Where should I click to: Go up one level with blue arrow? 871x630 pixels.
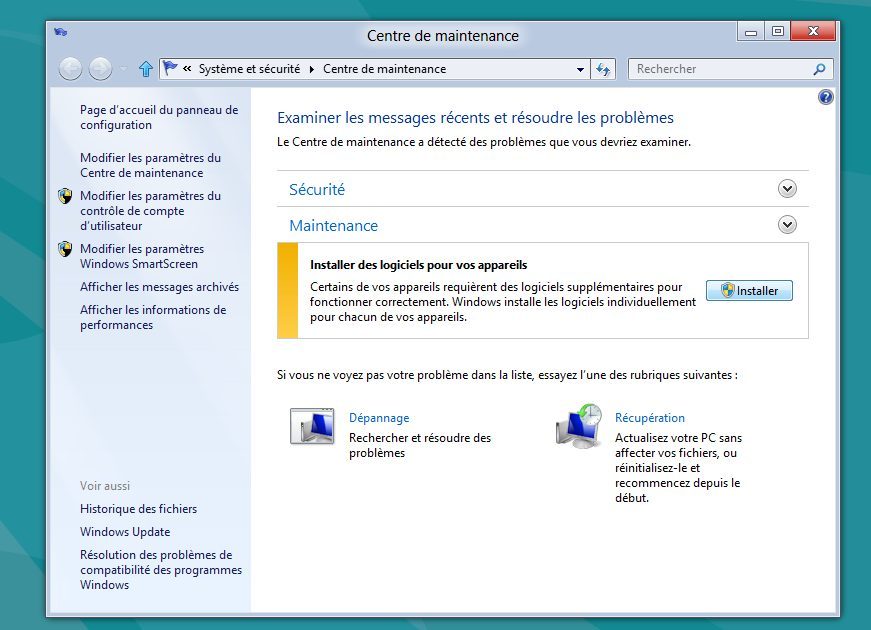[x=146, y=69]
